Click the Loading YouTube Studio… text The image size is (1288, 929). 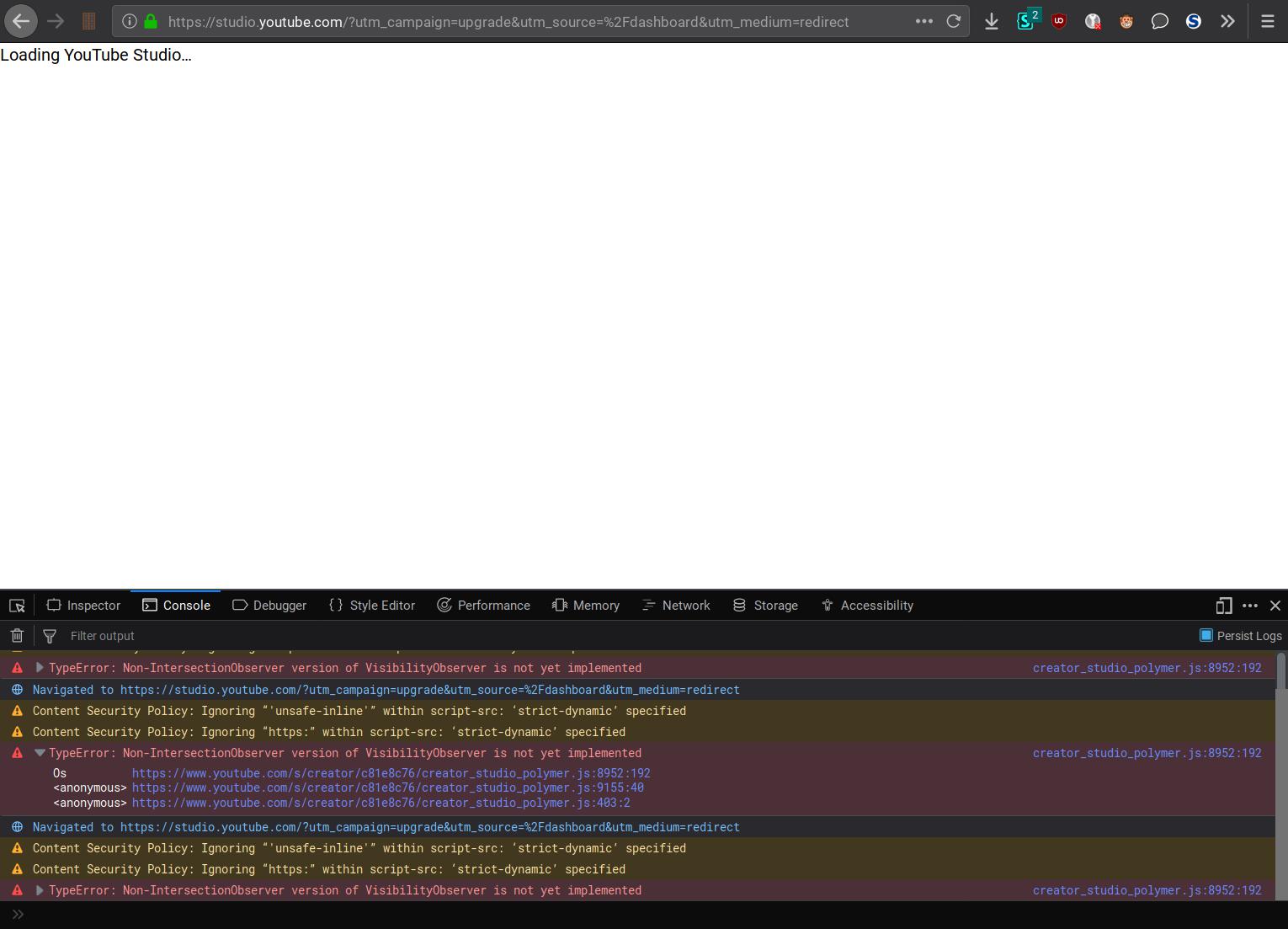click(96, 55)
